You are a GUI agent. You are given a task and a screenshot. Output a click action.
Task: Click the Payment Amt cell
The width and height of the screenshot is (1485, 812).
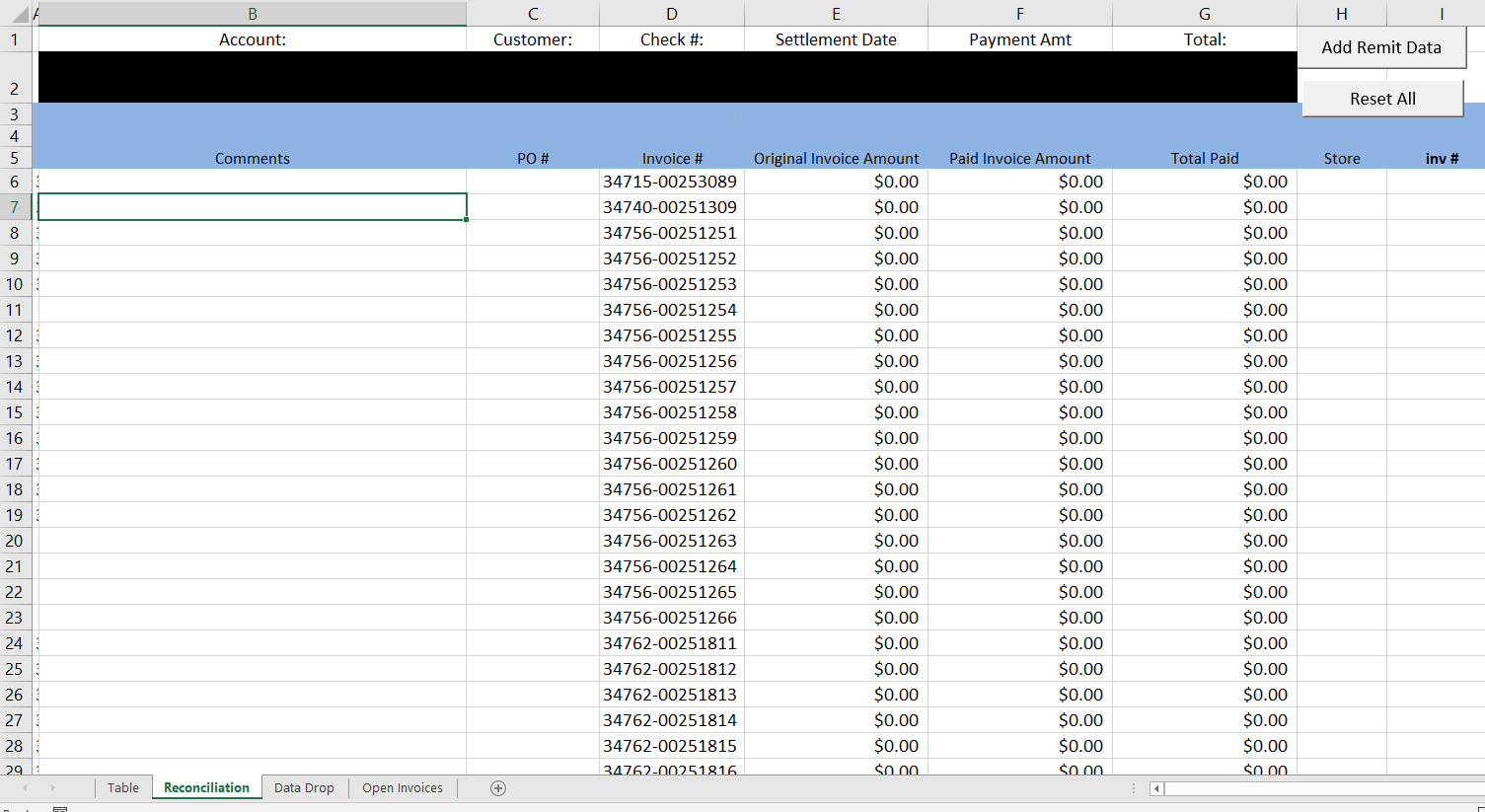[x=1020, y=39]
